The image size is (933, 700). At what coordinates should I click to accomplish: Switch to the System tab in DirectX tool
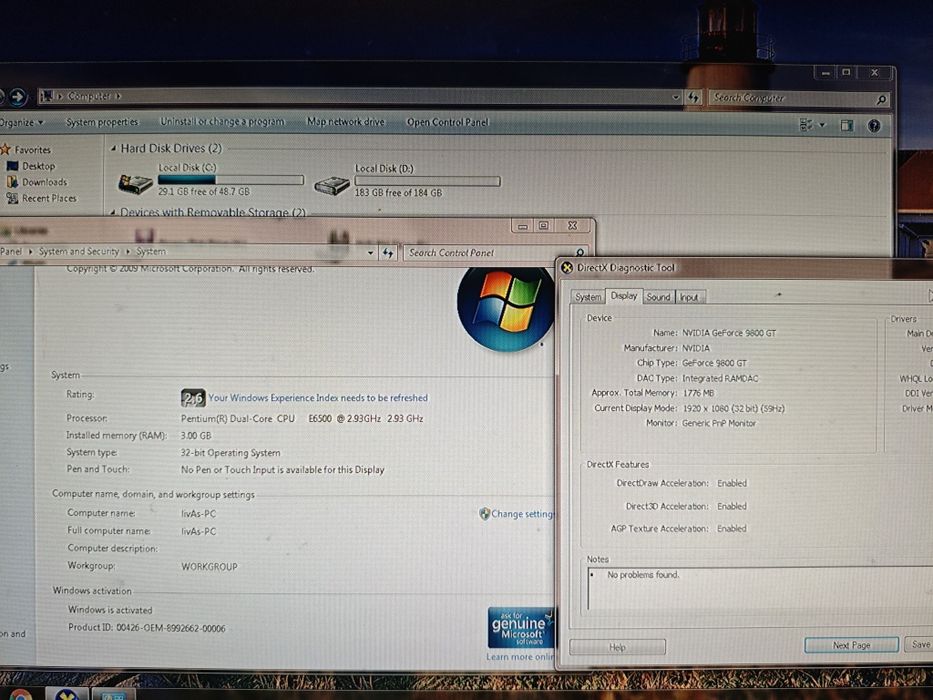click(587, 297)
